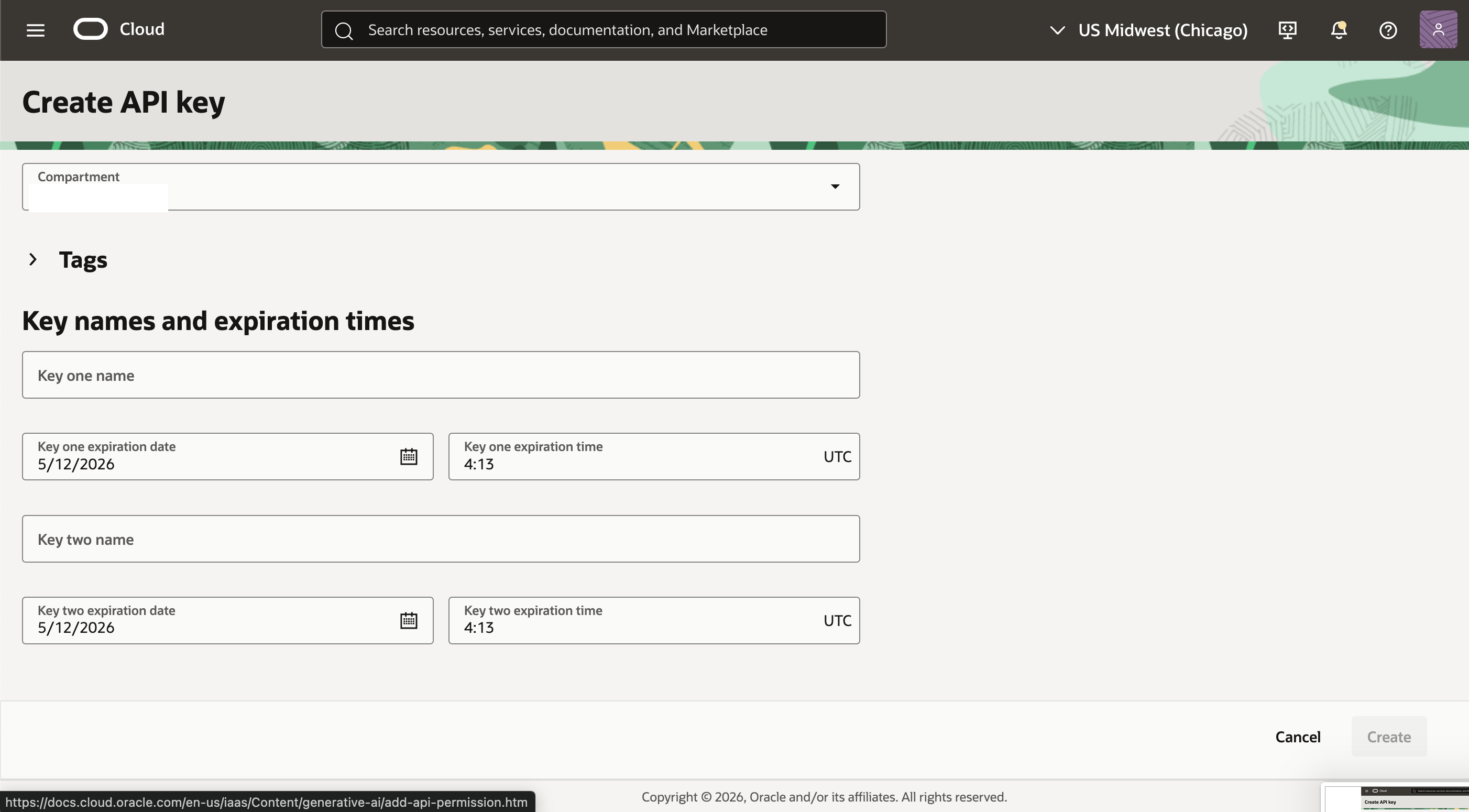1469x812 pixels.
Task: Click the key one expiration time field
Action: pyautogui.click(x=627, y=456)
